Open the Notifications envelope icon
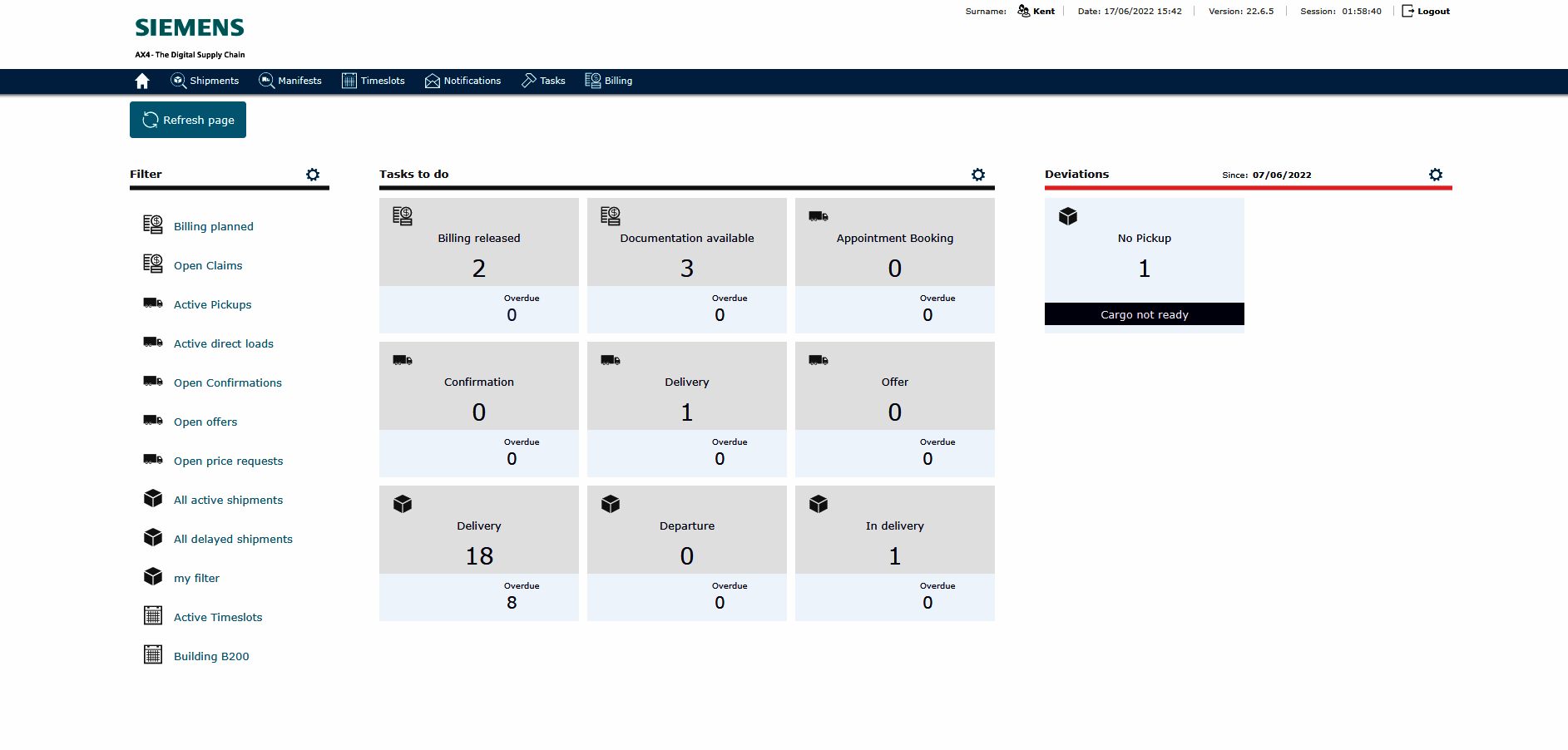Screen dimensions: 1568x750 (x=433, y=81)
